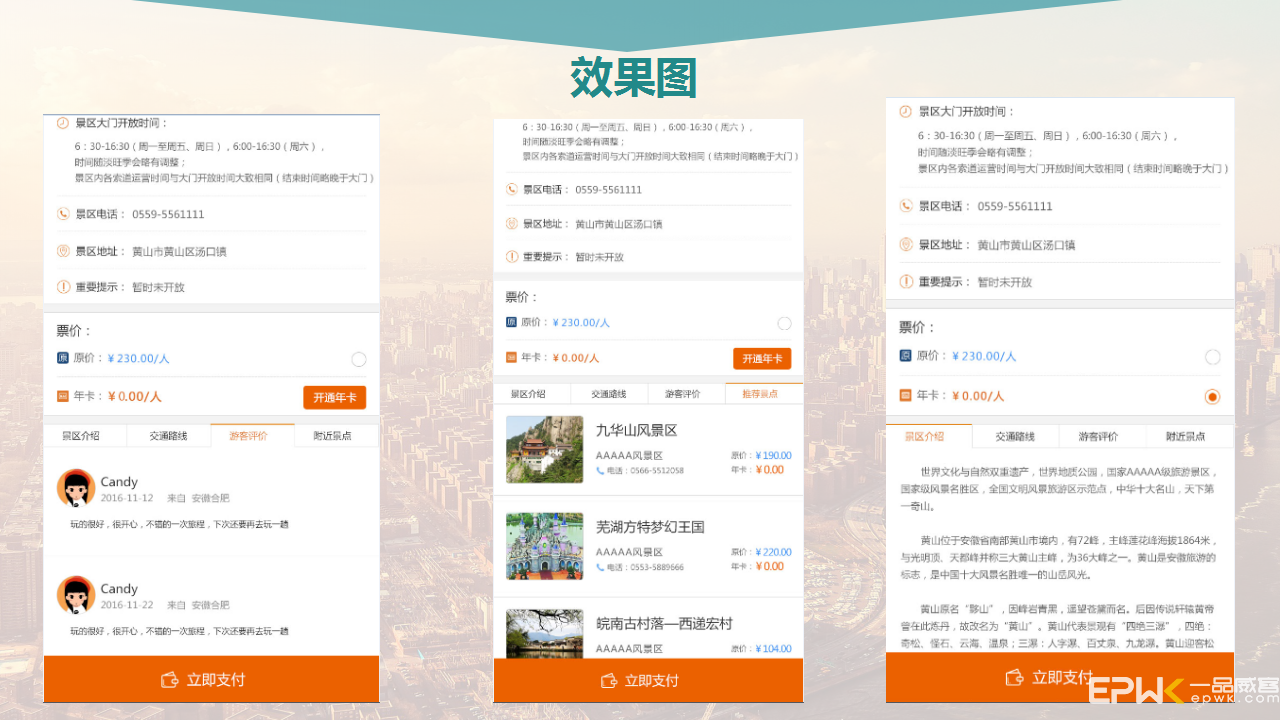Open 附近景点 tab in left mockup
Image resolution: width=1280 pixels, height=720 pixels.
click(337, 436)
